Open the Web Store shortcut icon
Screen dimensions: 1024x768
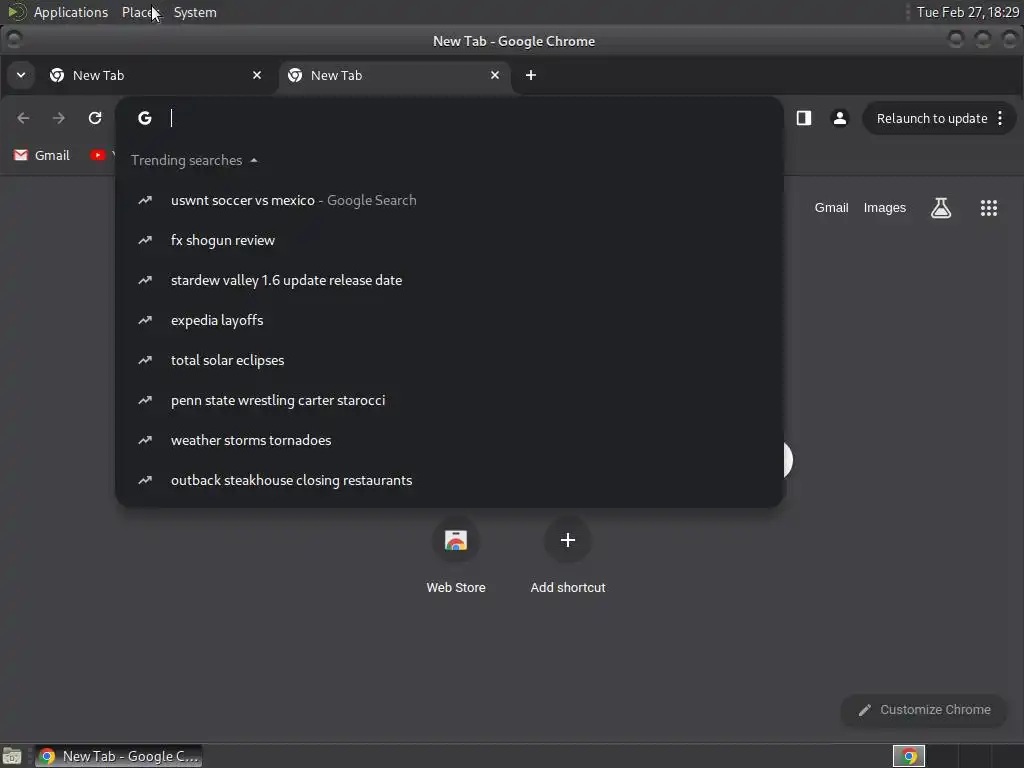(x=456, y=540)
